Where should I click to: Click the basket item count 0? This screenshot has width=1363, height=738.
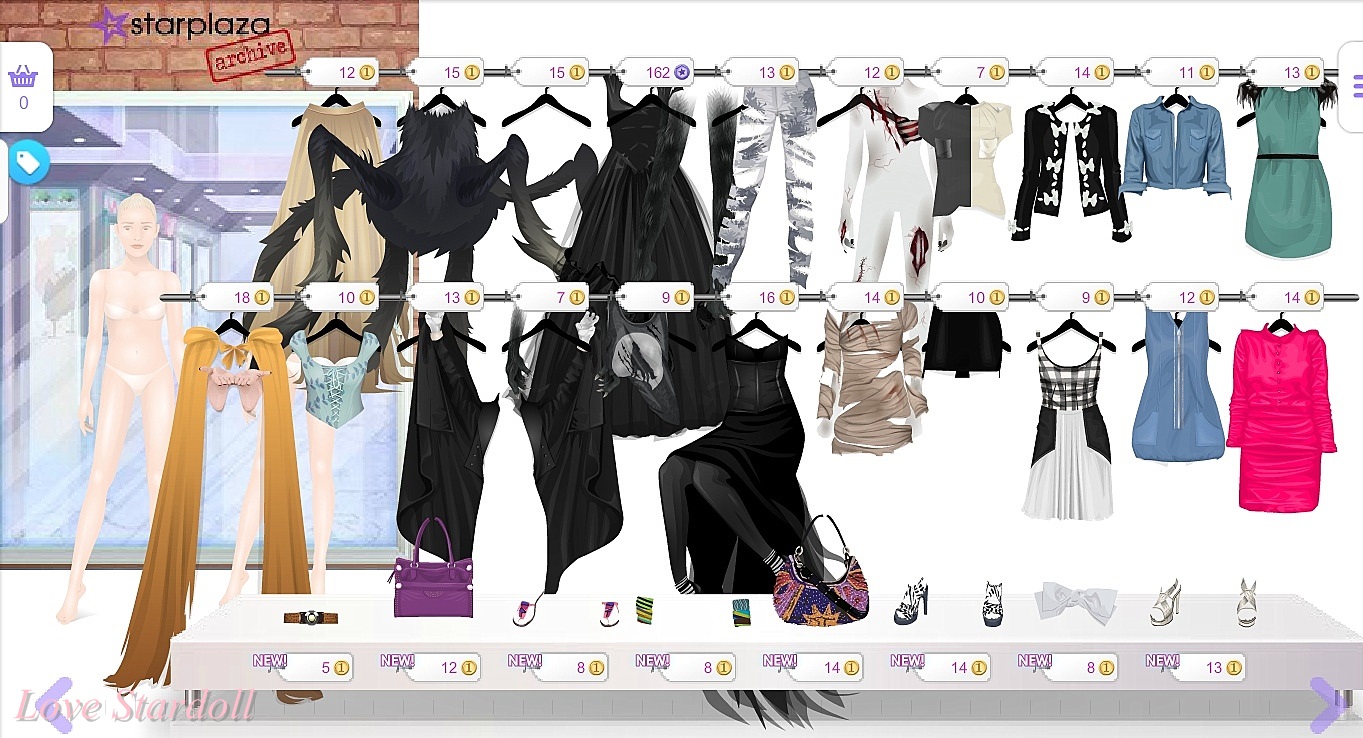pos(23,103)
